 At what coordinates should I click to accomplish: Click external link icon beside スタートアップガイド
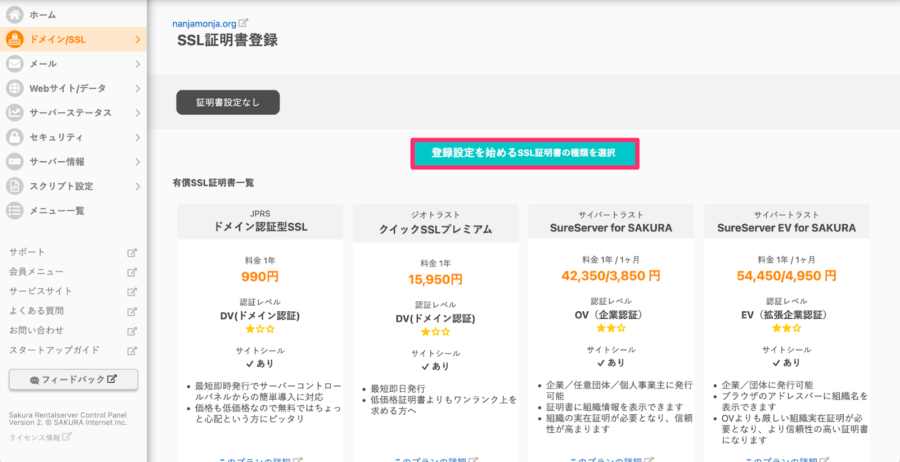132,351
